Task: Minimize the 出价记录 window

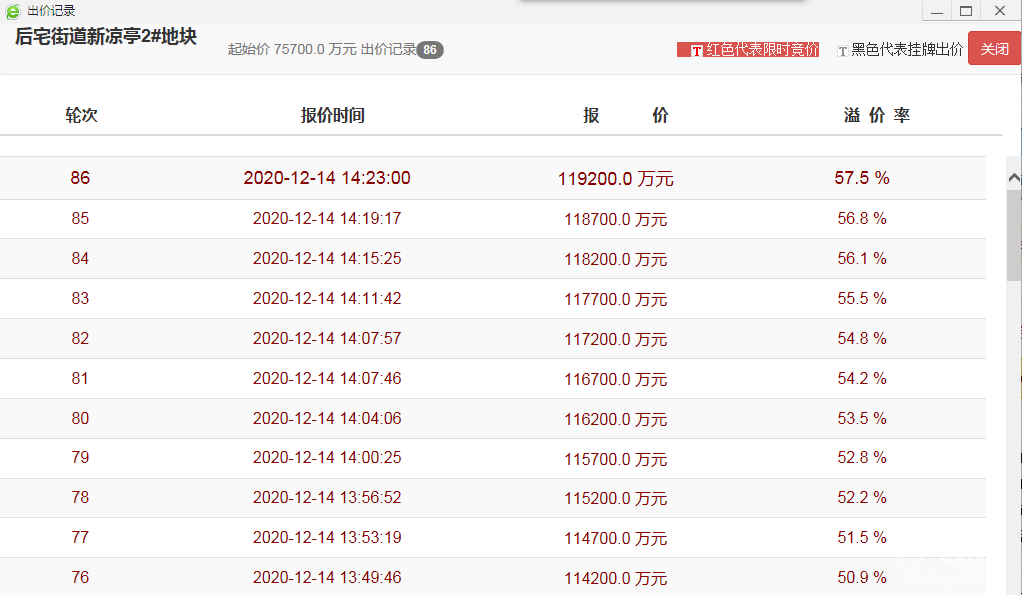Action: pyautogui.click(x=937, y=11)
